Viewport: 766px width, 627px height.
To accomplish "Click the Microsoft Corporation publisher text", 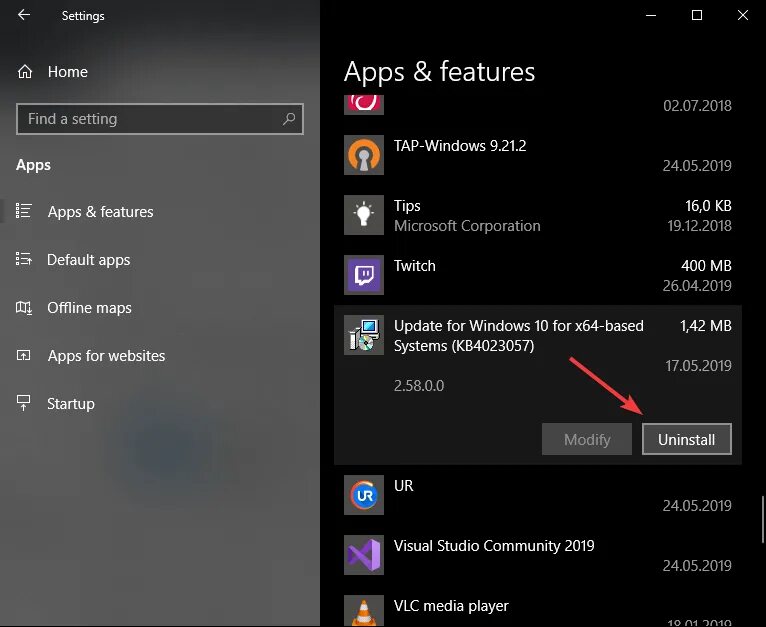I will point(467,226).
